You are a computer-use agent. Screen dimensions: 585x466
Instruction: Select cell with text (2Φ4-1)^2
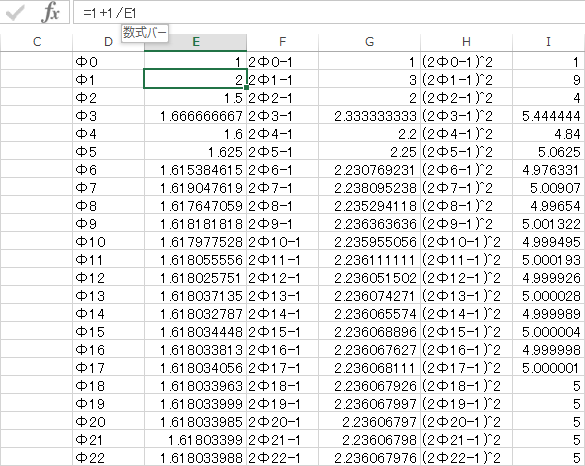[466, 134]
